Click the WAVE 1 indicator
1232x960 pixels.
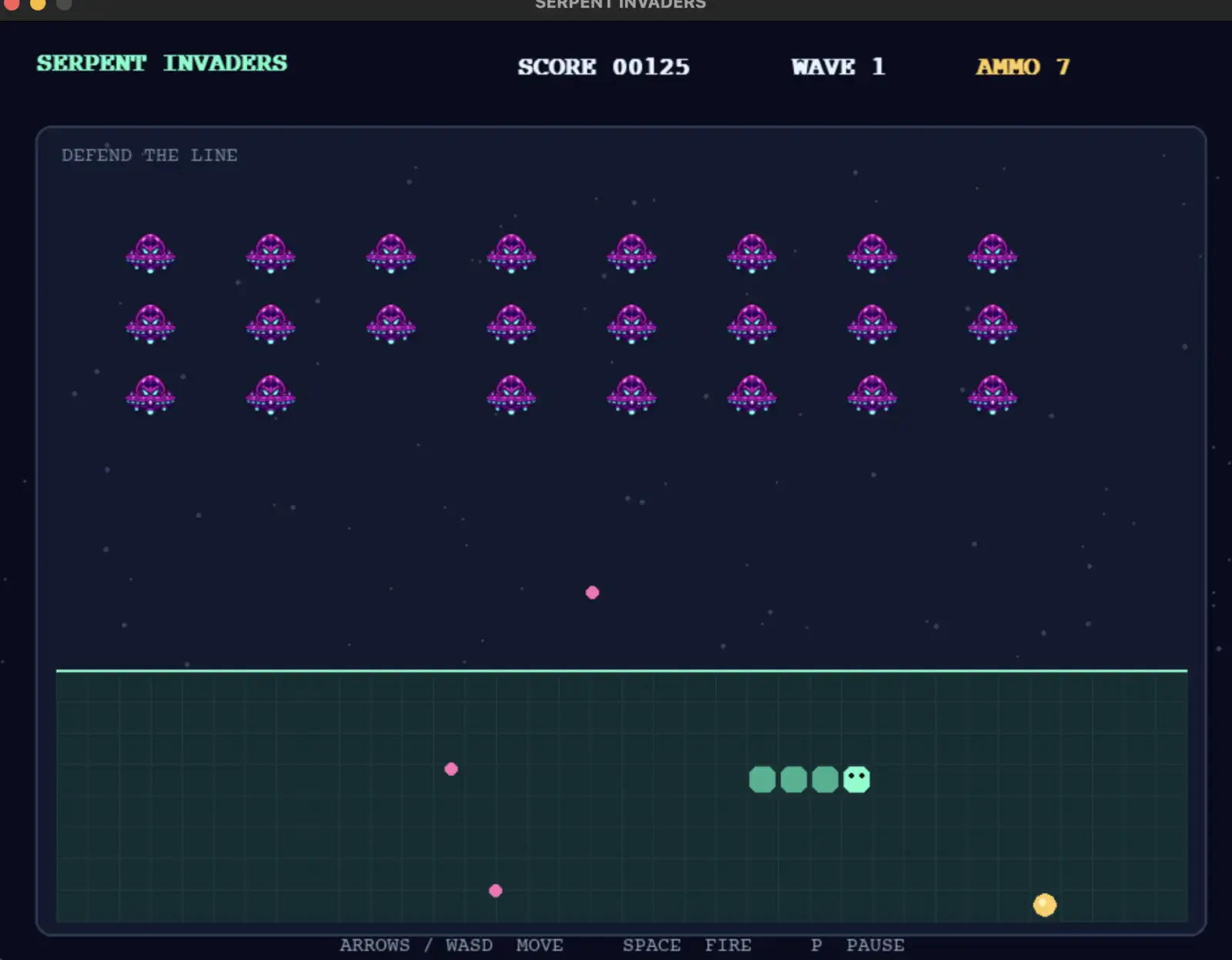[x=839, y=67]
